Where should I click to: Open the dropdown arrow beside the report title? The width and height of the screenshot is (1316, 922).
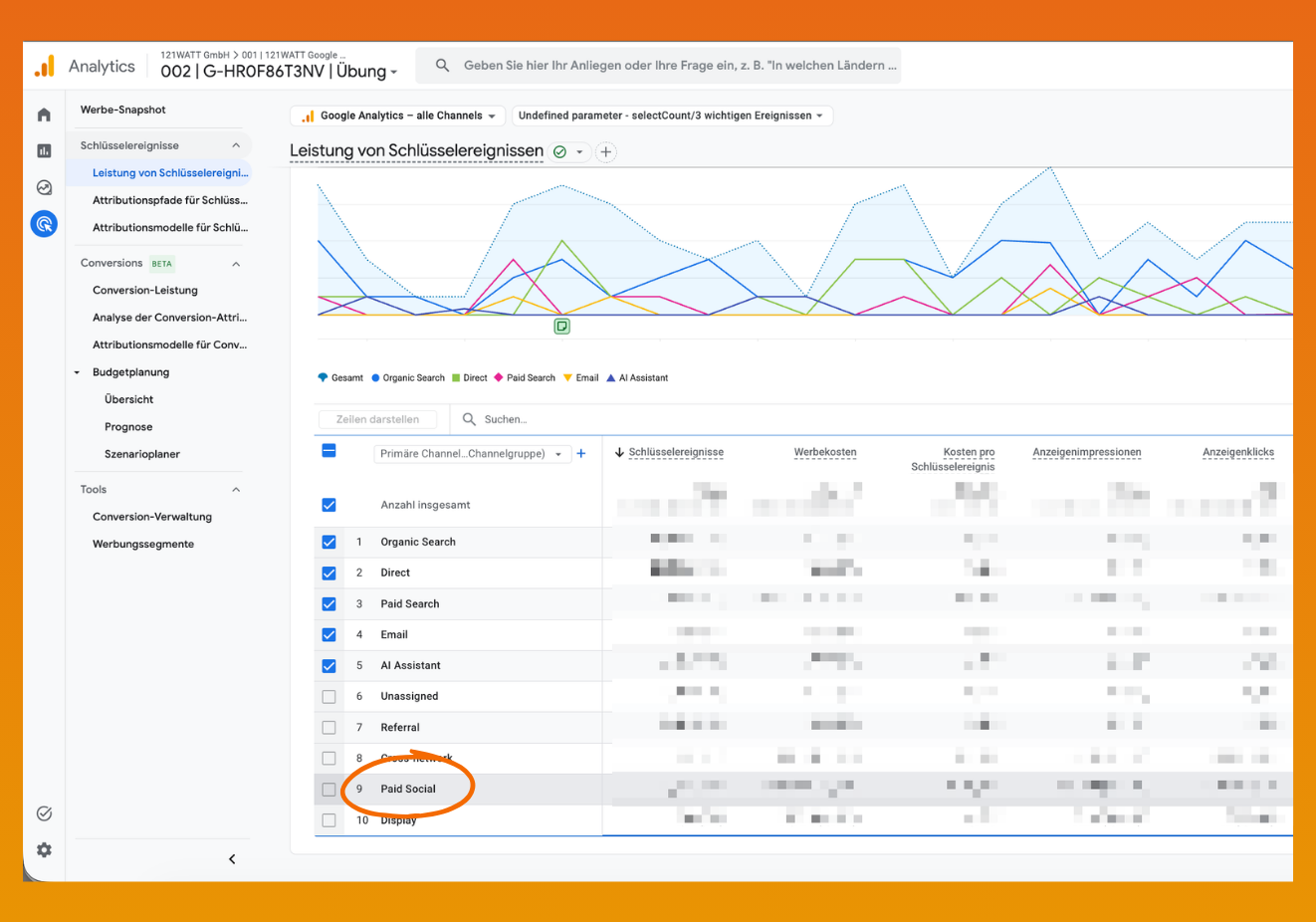[579, 152]
